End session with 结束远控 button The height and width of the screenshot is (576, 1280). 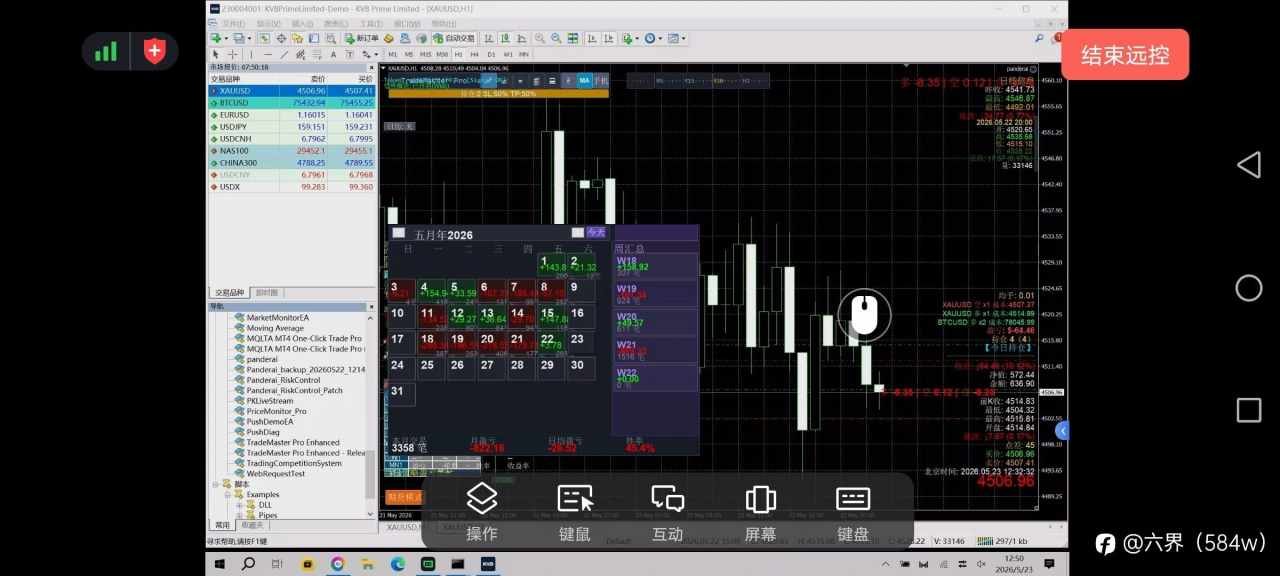pyautogui.click(x=1125, y=54)
